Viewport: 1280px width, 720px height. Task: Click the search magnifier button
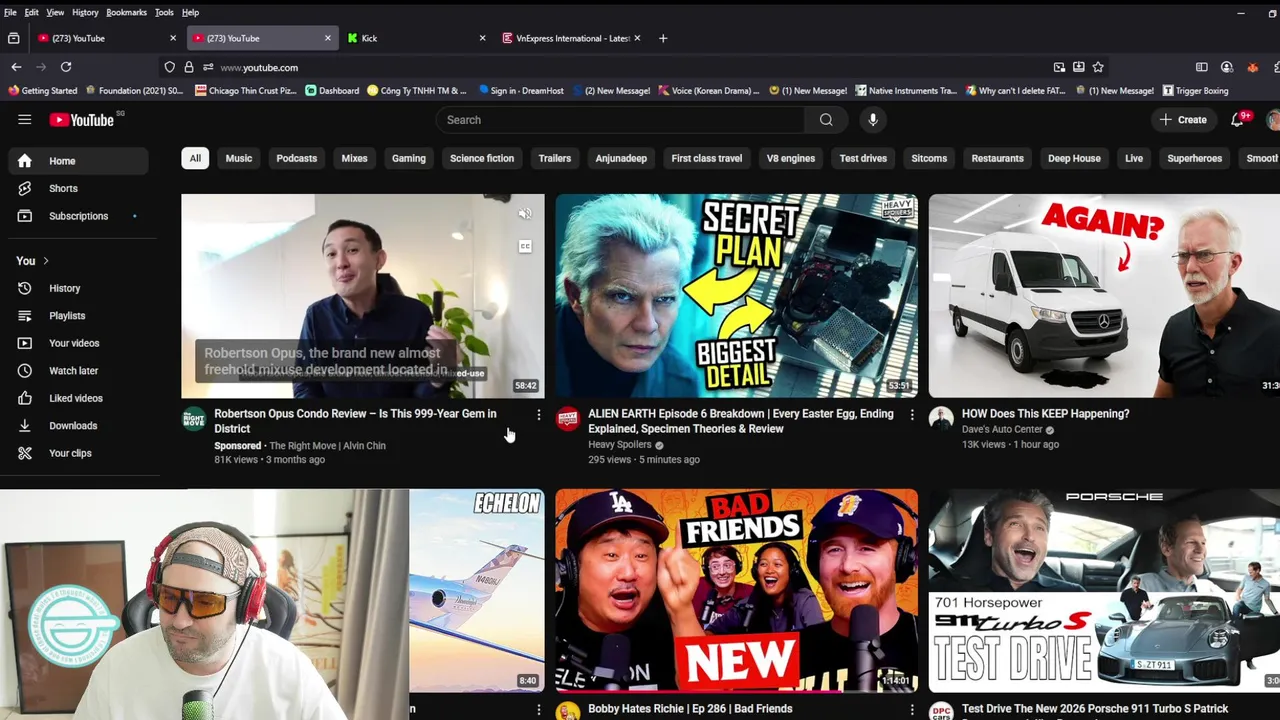coord(826,120)
